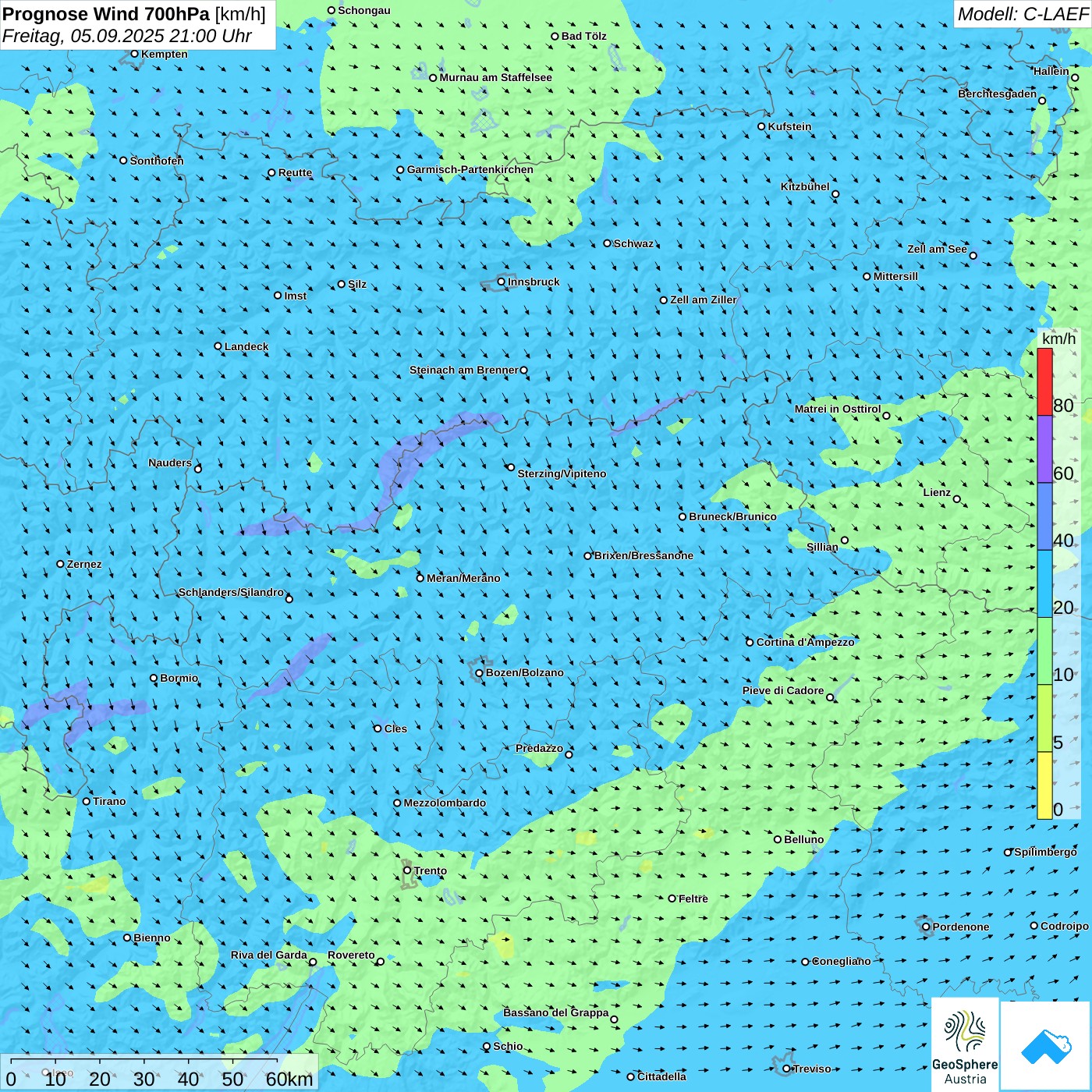
Task: Click the GeoSphere Austria logo
Action: pyautogui.click(x=965, y=1044)
